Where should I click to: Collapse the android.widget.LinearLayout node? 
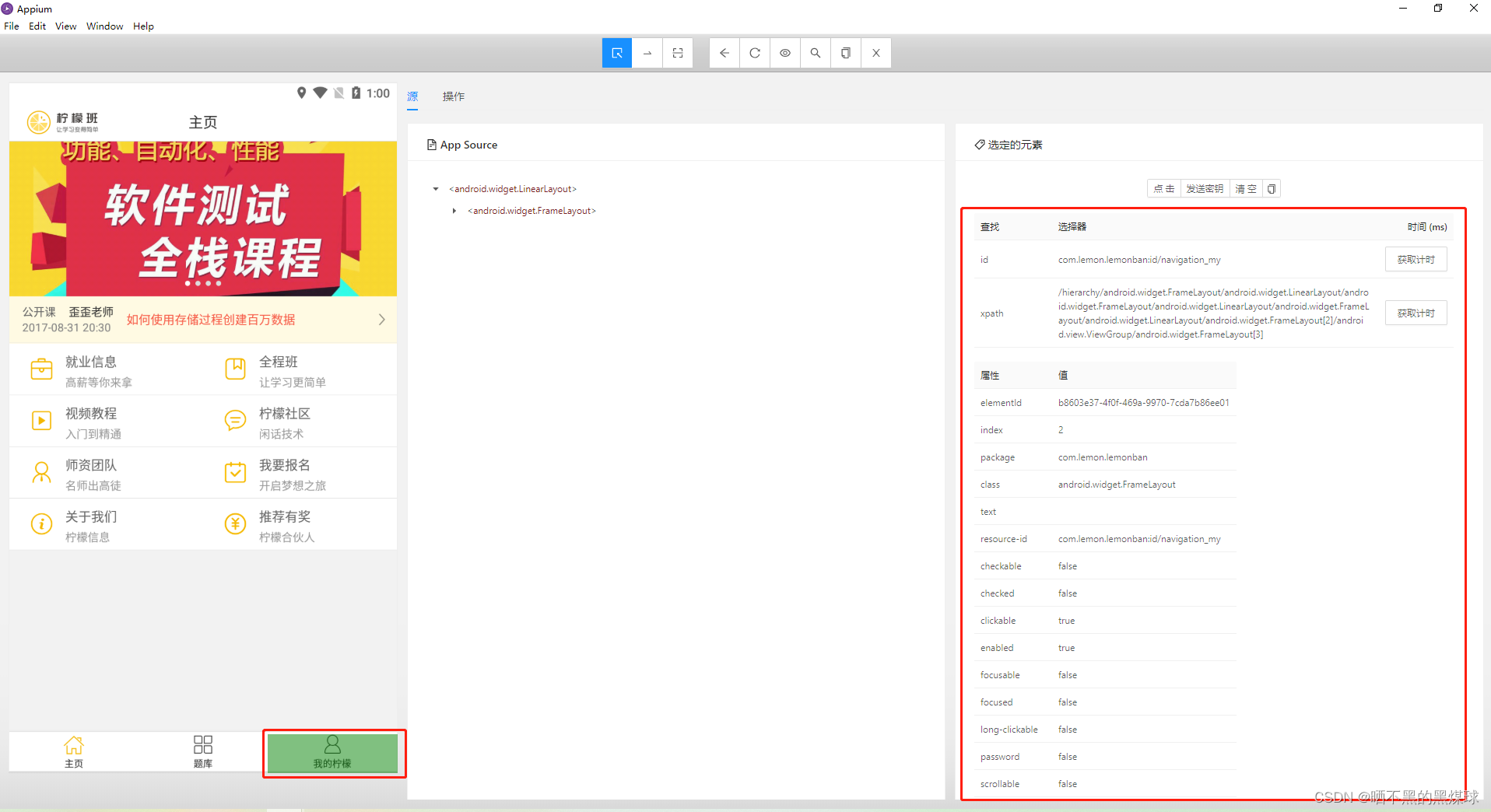point(436,189)
